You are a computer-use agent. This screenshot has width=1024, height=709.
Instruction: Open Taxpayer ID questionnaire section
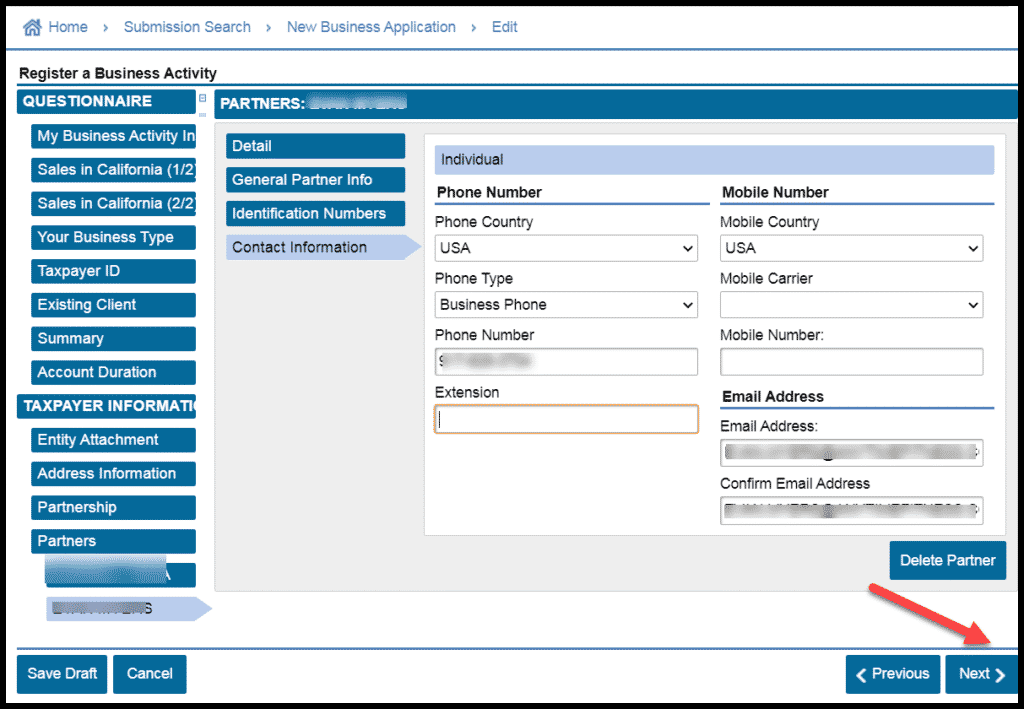click(x=106, y=271)
